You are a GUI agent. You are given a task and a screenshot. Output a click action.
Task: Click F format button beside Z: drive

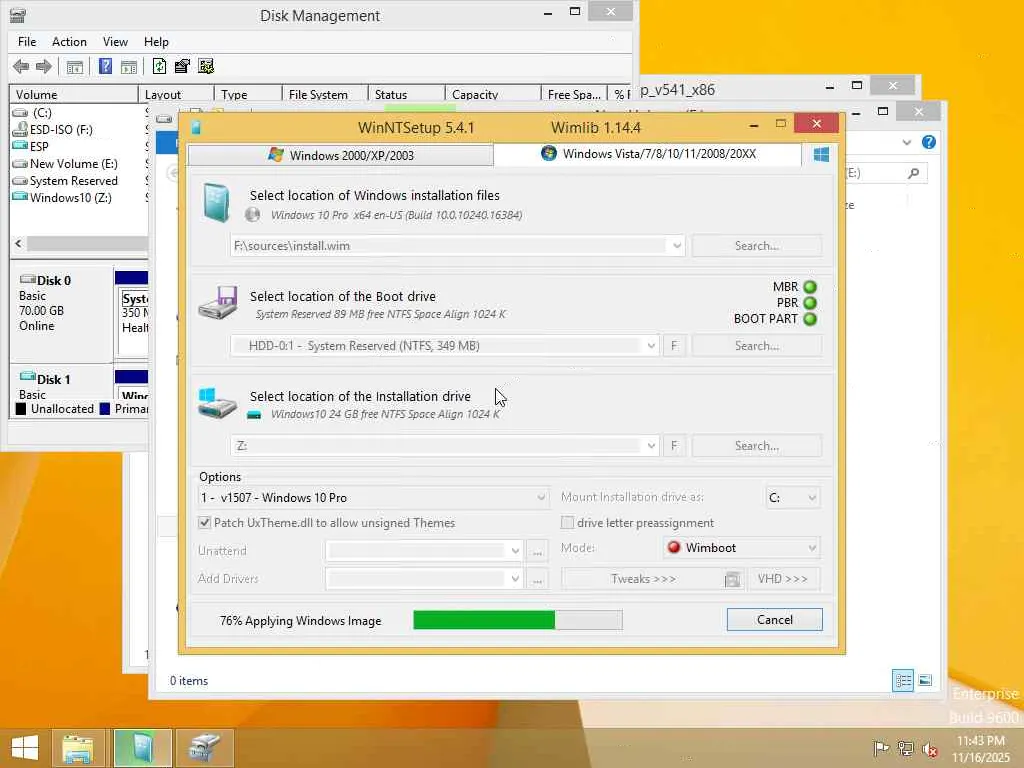pos(674,445)
